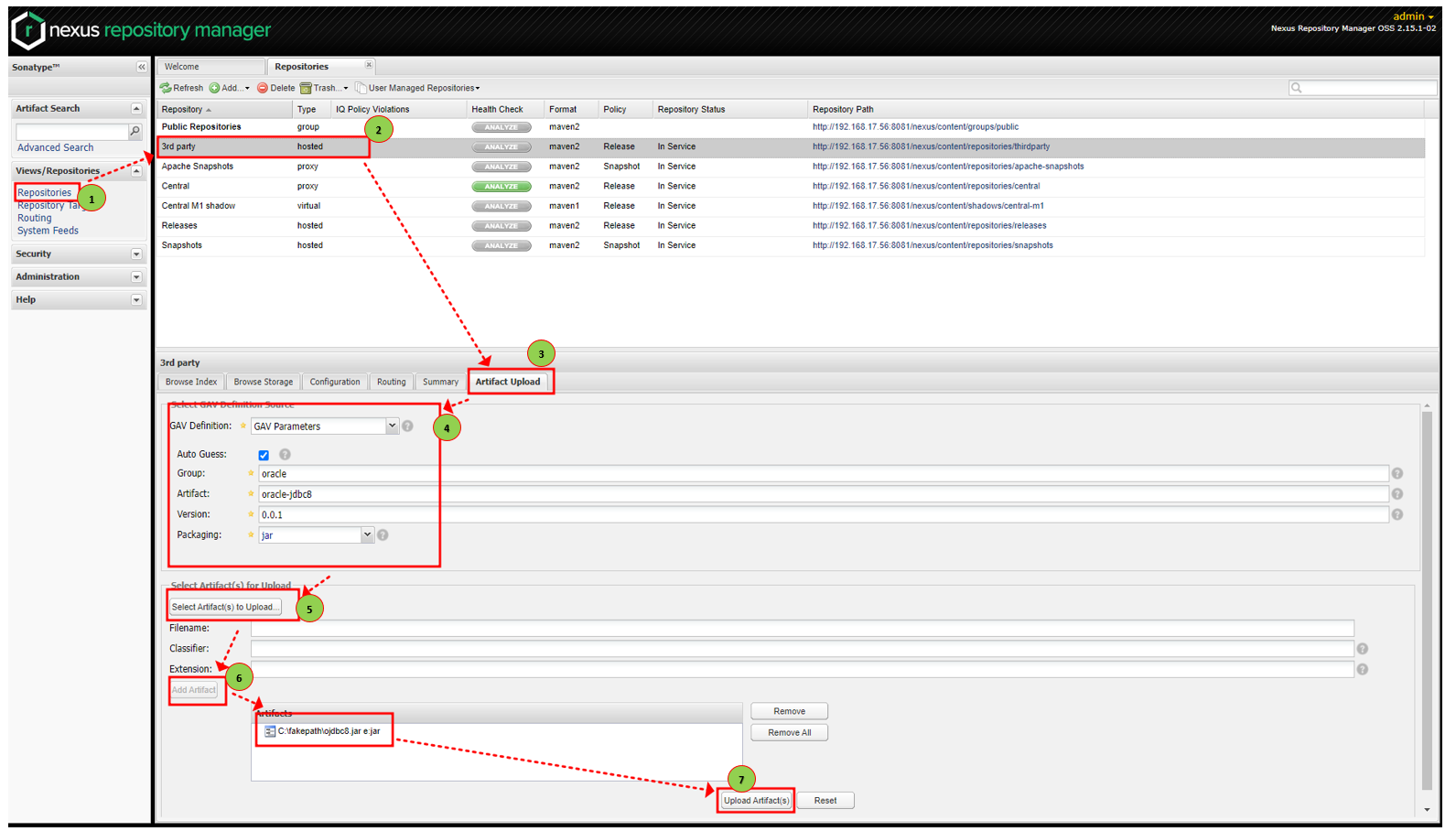Image resolution: width=1456 pixels, height=831 pixels.
Task: Click help icon beside GAV Definition
Action: coord(407,426)
